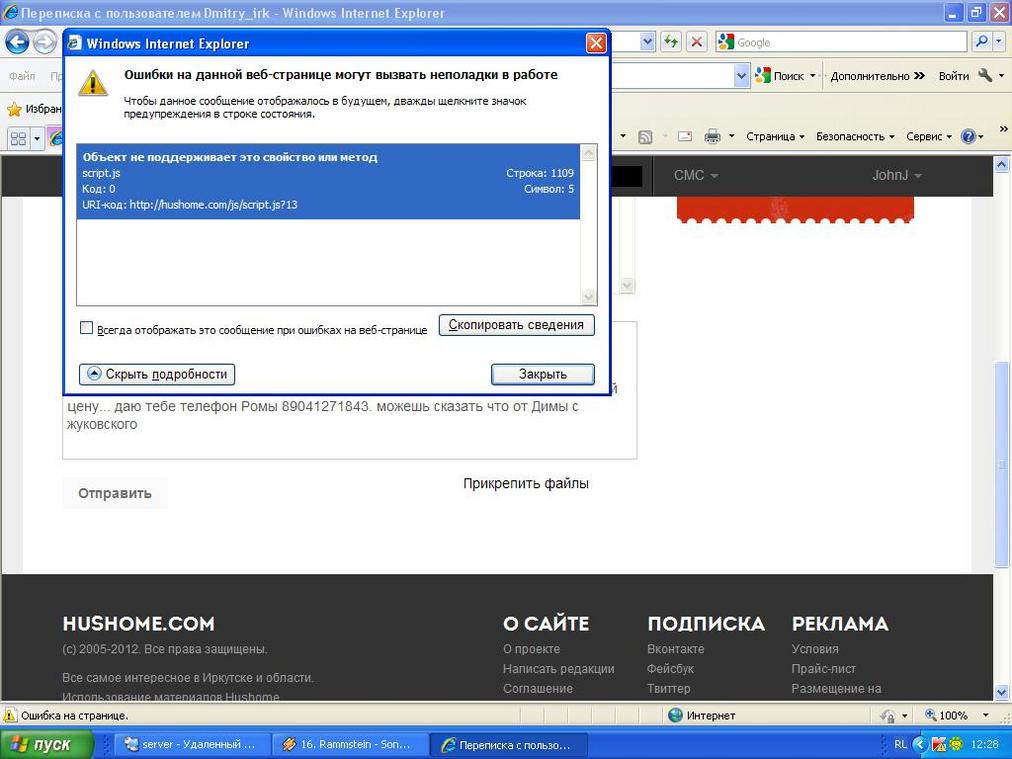Open the 'Прайс-лист' footer link

[x=824, y=669]
